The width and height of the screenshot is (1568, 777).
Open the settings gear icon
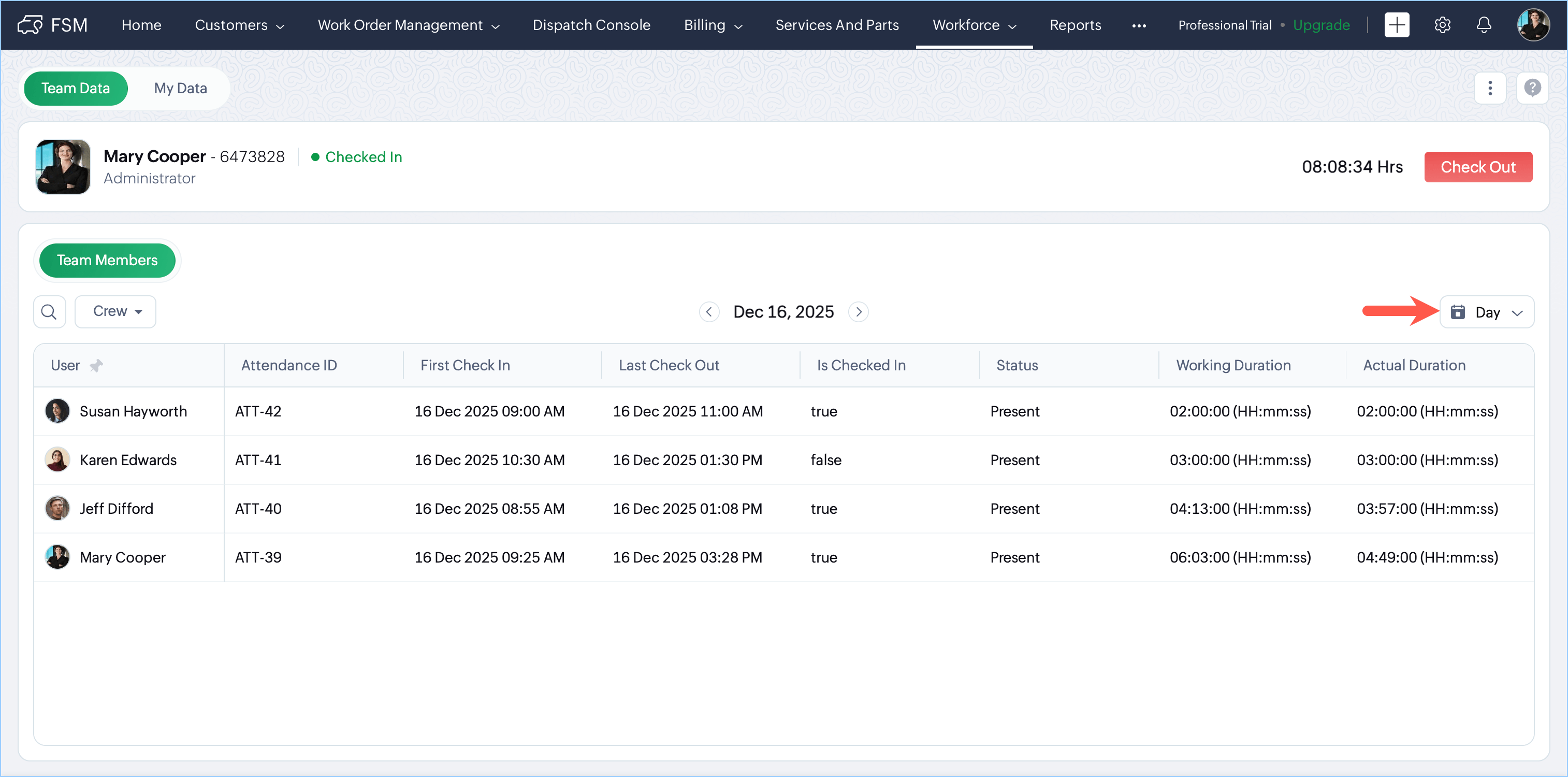(x=1442, y=25)
